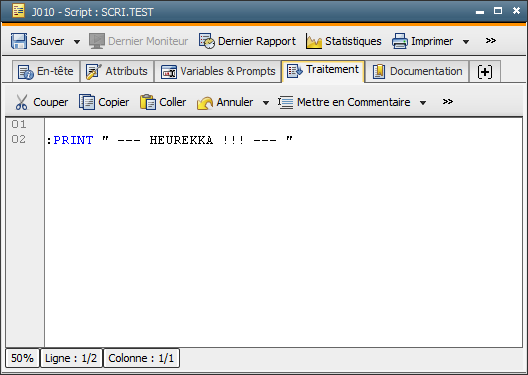Screen dimensions: 528x375
Task: Open Dernier Rapport report icon
Action: click(207, 41)
